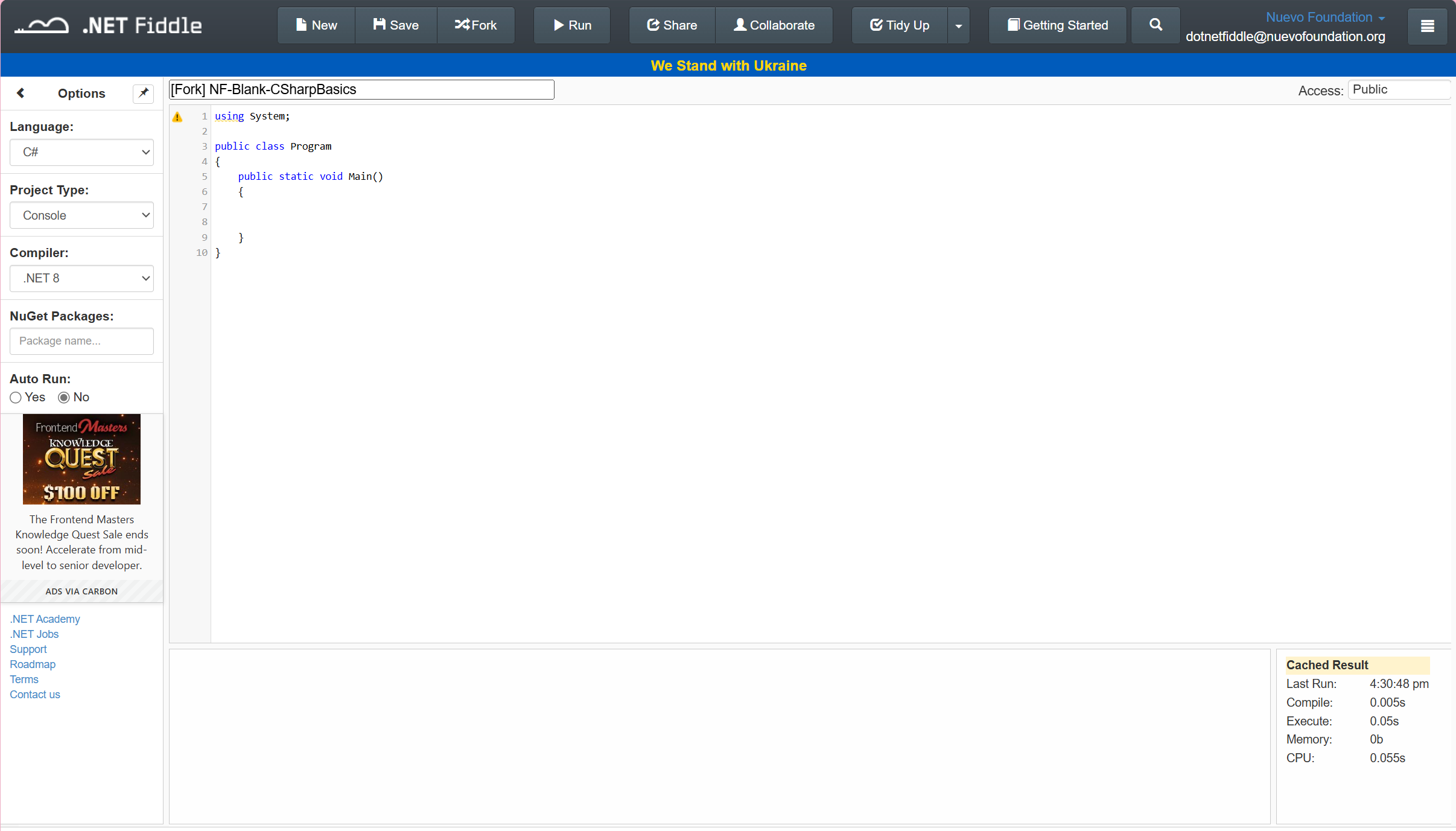Screen dimensions: 1456x831
Task: Inspect the warning icon on line 1
Action: pos(178,116)
